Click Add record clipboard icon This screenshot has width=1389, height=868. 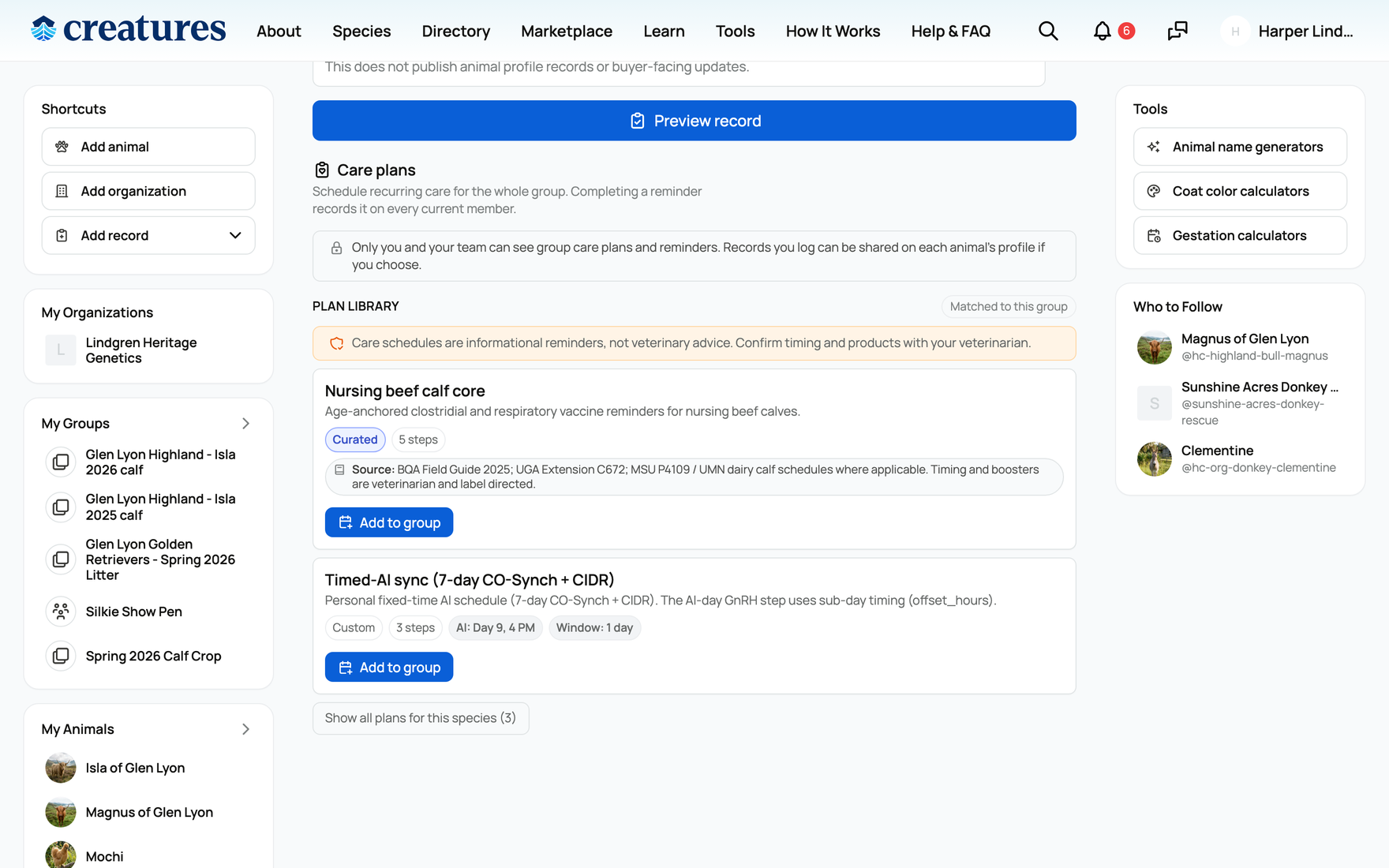tap(62, 235)
